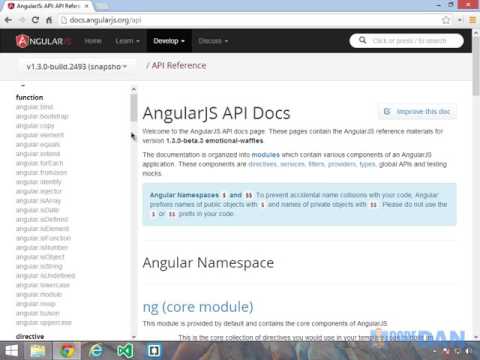Select angular.element in the sidebar
This screenshot has height=360, width=480.
pos(40,135)
